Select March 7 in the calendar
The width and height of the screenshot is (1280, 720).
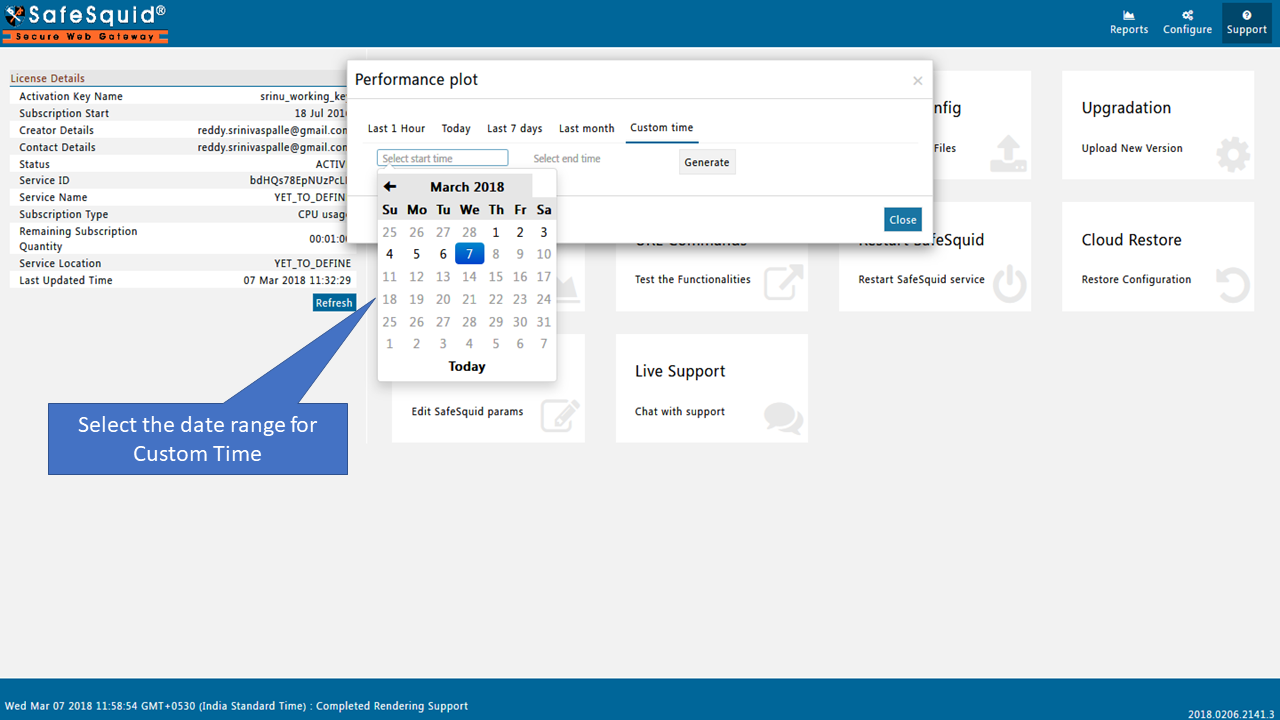(469, 254)
